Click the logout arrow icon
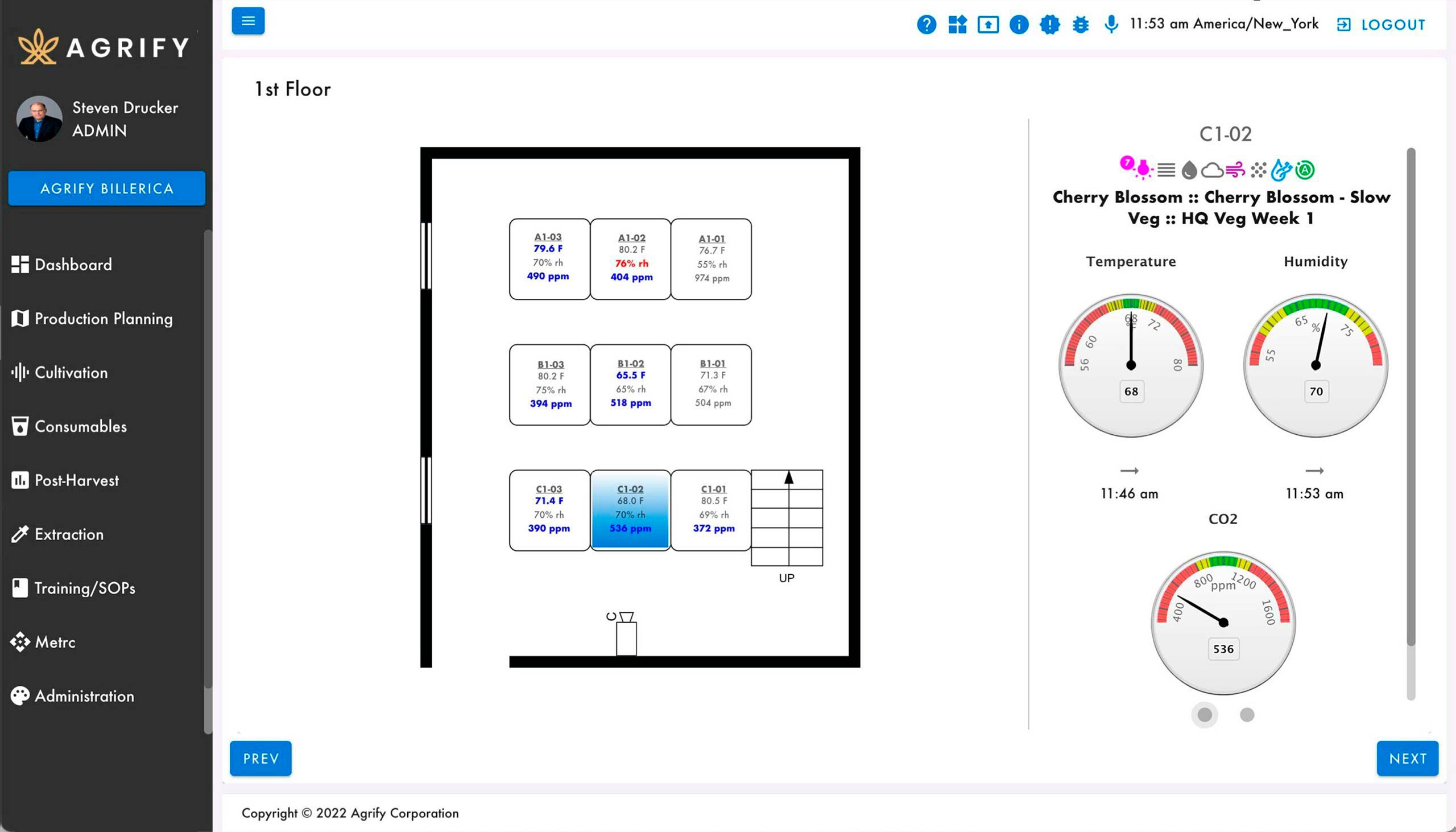Screen dimensions: 1456x832 click(1344, 24)
